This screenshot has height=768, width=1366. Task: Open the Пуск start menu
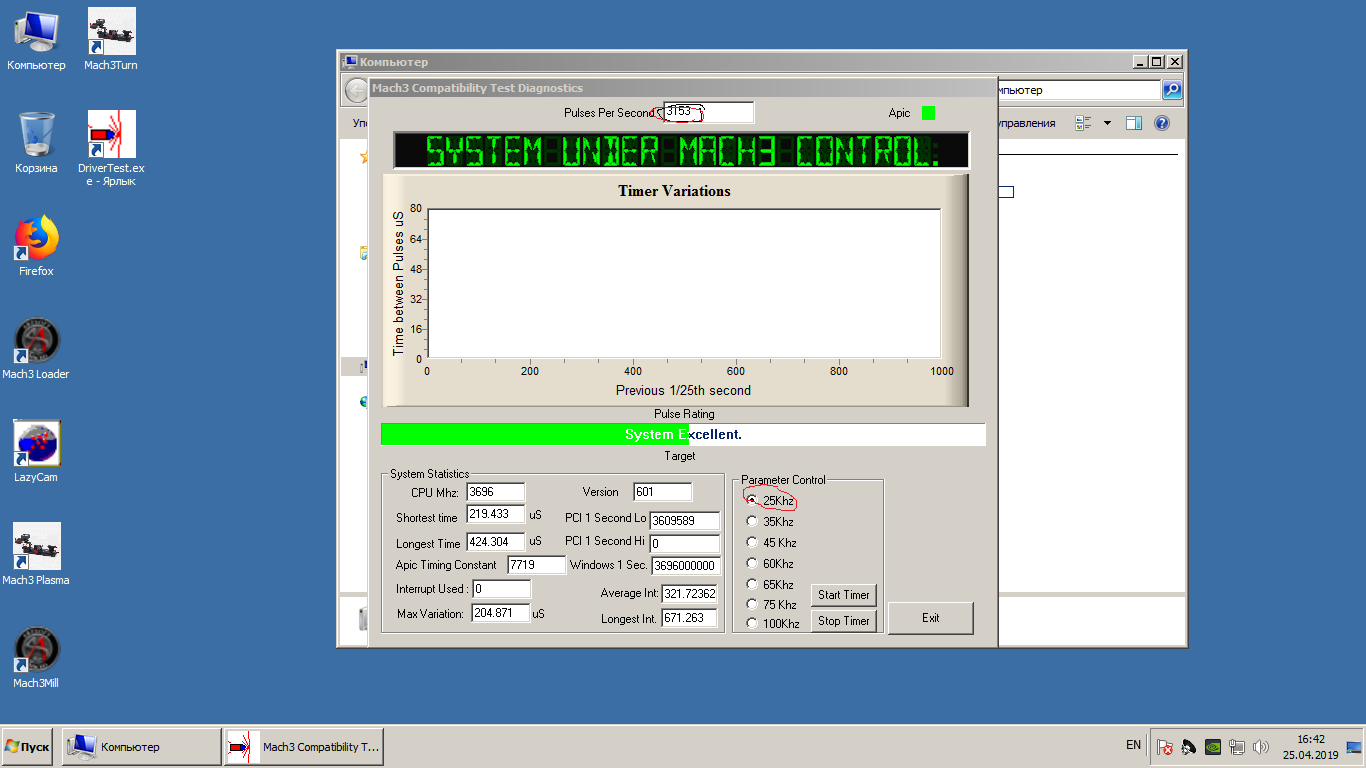click(x=28, y=747)
